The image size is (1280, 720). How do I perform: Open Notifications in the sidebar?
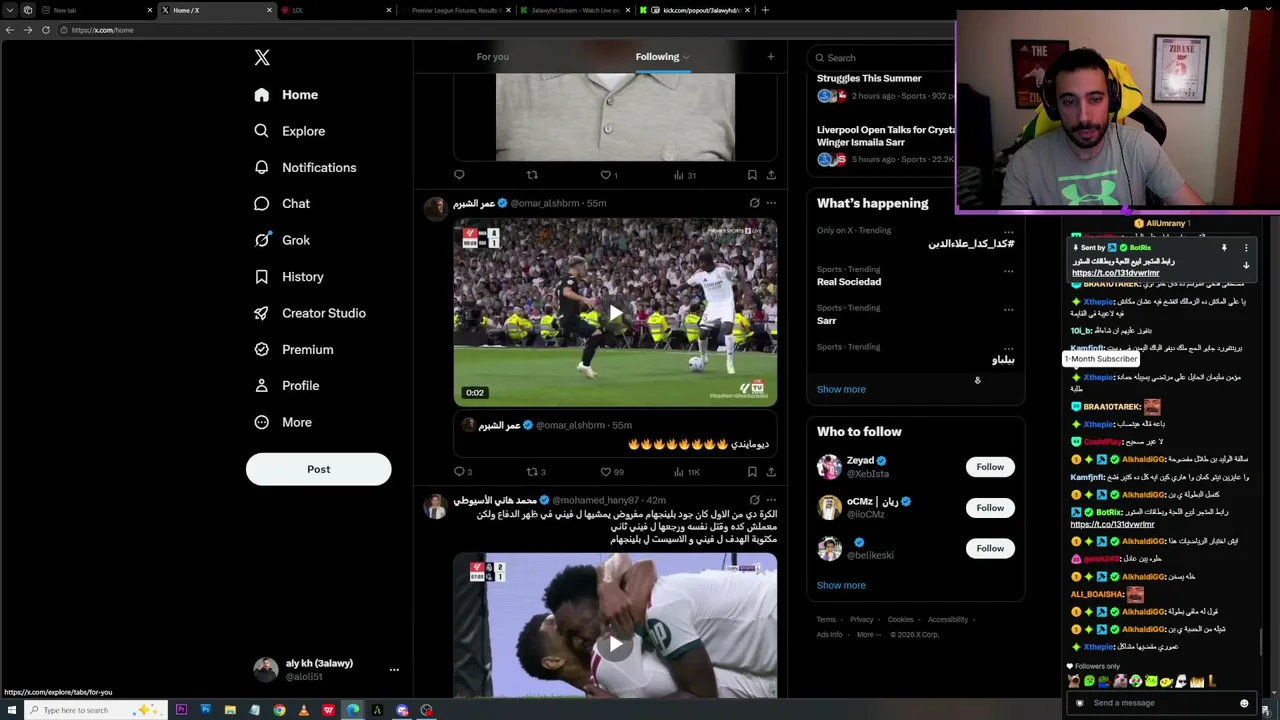point(305,167)
